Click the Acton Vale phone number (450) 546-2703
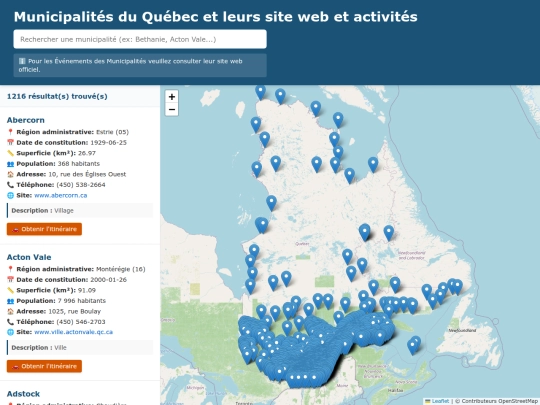This screenshot has width=540, height=405. (x=81, y=322)
